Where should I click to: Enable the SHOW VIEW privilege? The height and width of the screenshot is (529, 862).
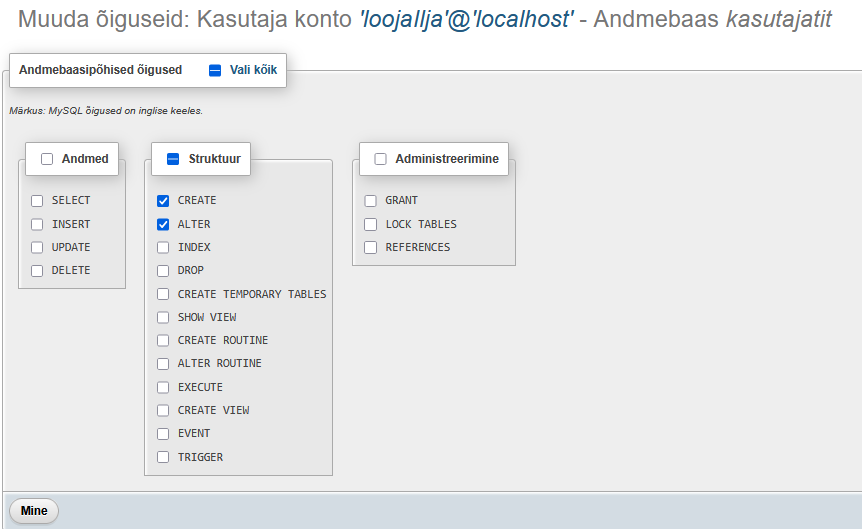tap(163, 317)
